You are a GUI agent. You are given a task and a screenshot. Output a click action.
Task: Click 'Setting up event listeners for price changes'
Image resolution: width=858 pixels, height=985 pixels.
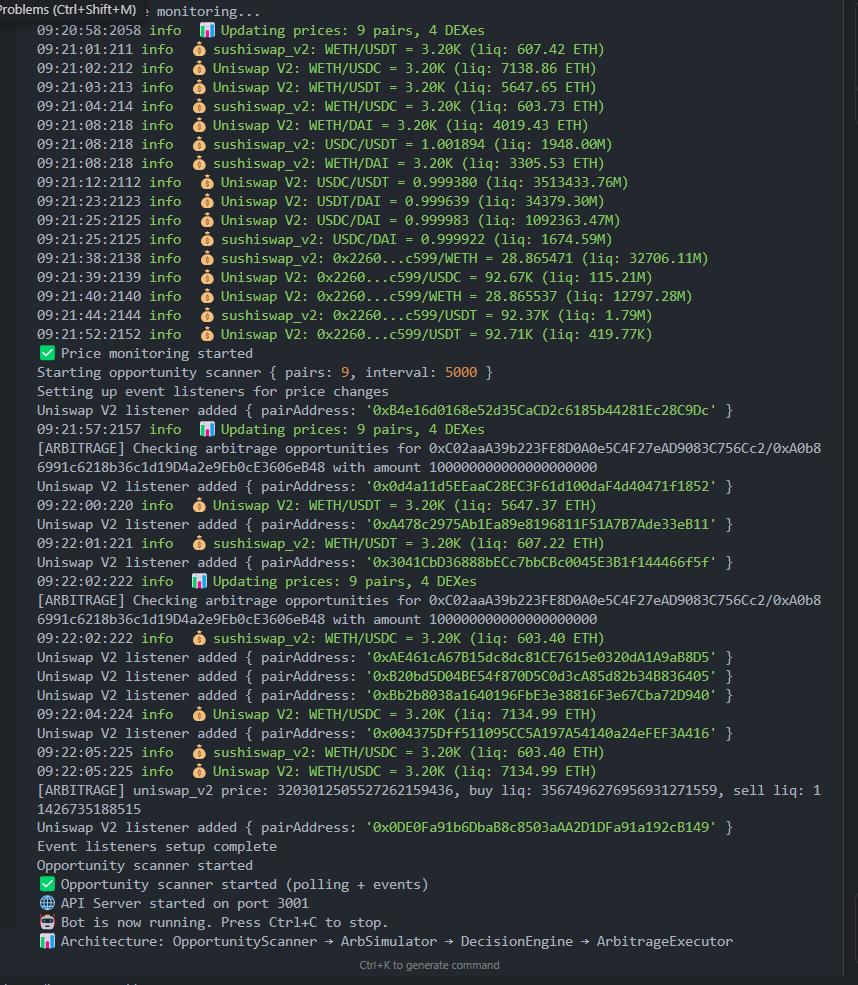coord(212,391)
